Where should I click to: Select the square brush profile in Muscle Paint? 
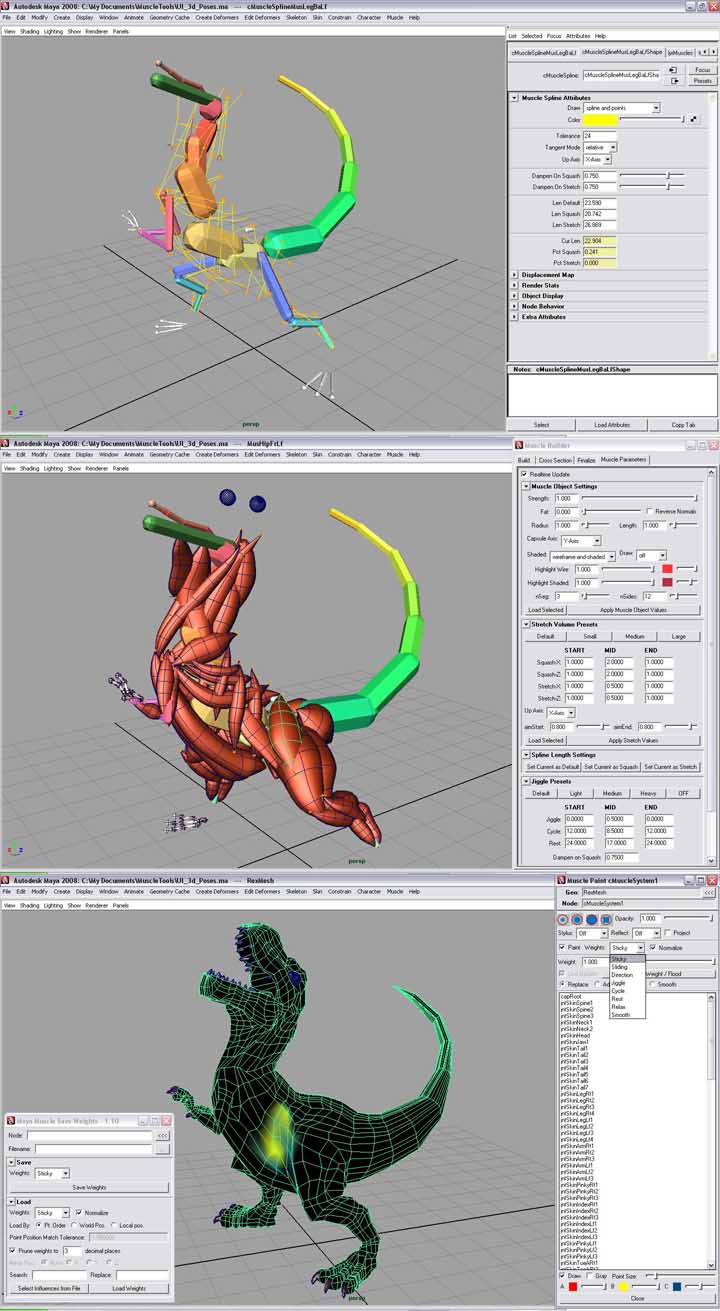point(606,918)
